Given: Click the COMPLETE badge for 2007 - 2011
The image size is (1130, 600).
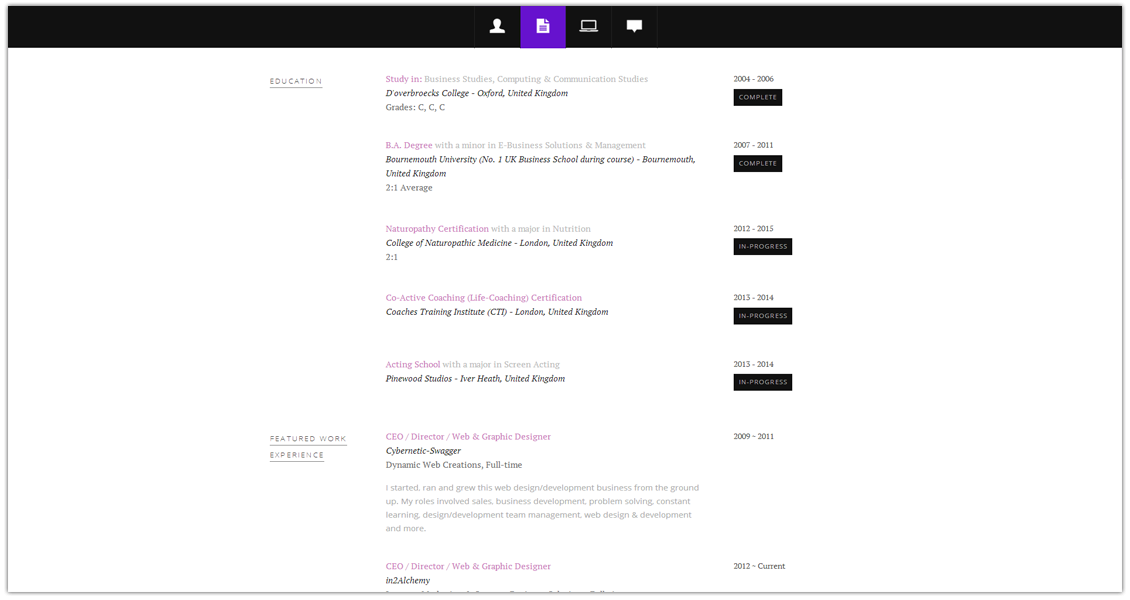Looking at the screenshot, I should (757, 164).
